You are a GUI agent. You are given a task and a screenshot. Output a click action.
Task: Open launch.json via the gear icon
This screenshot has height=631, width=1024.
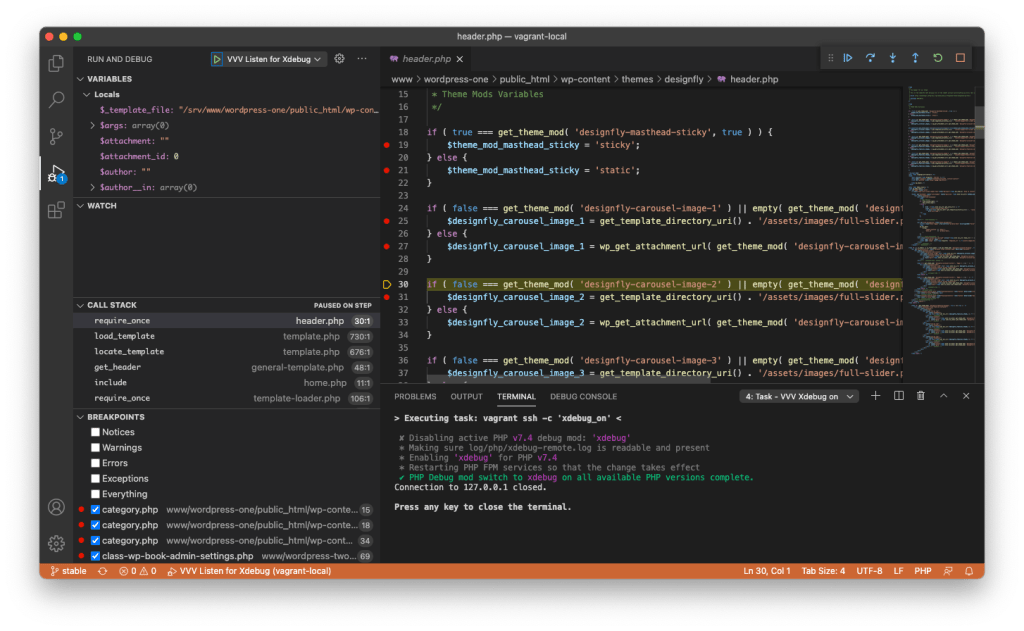[x=340, y=59]
